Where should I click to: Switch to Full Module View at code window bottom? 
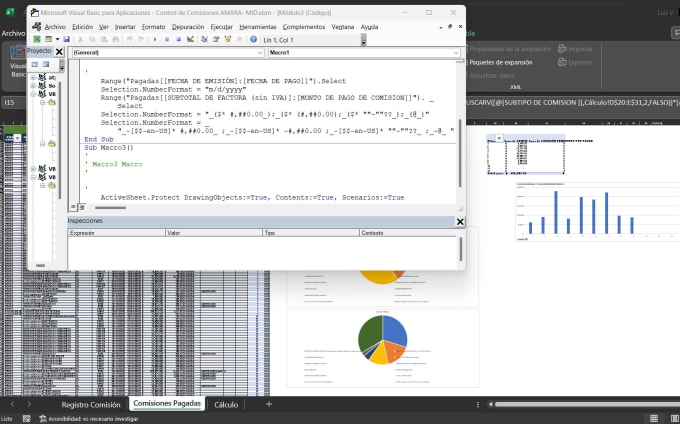point(82,207)
